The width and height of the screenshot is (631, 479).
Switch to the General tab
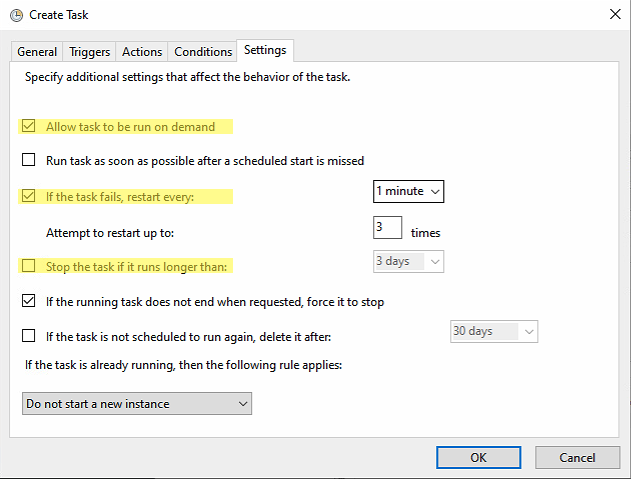[37, 52]
